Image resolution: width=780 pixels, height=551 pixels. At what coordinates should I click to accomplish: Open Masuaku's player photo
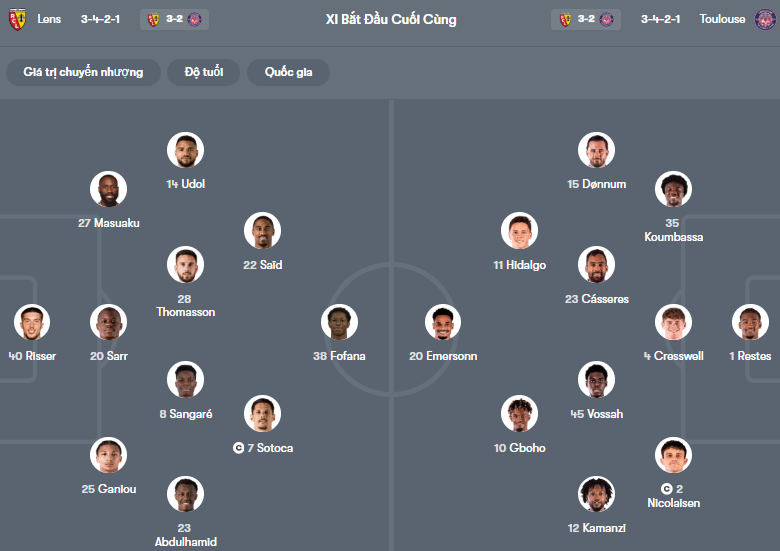click(x=108, y=189)
